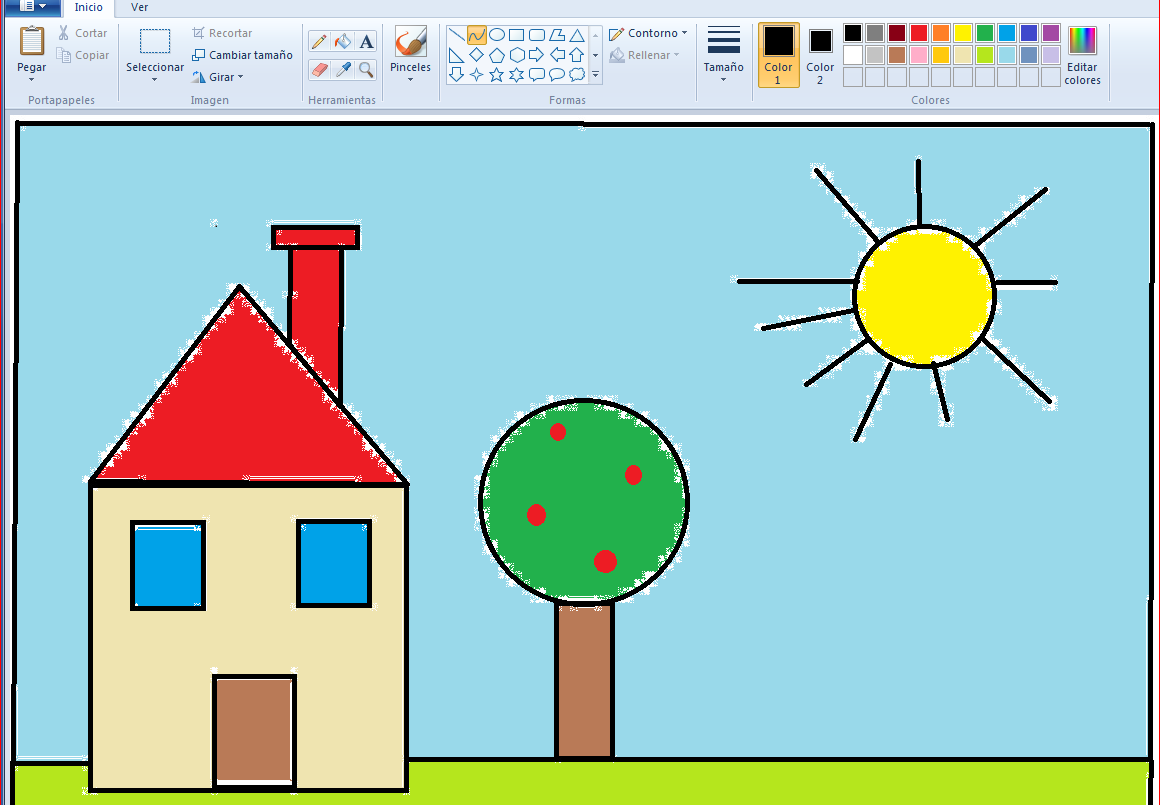Select the Fill with color tool
This screenshot has height=805, width=1160.
tap(343, 40)
